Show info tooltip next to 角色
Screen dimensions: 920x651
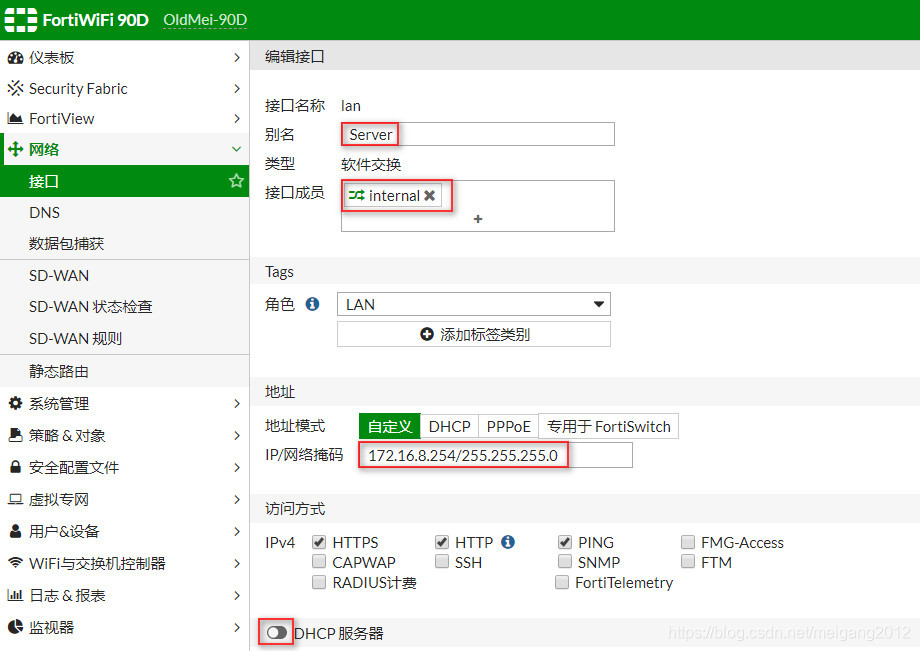pyautogui.click(x=313, y=304)
